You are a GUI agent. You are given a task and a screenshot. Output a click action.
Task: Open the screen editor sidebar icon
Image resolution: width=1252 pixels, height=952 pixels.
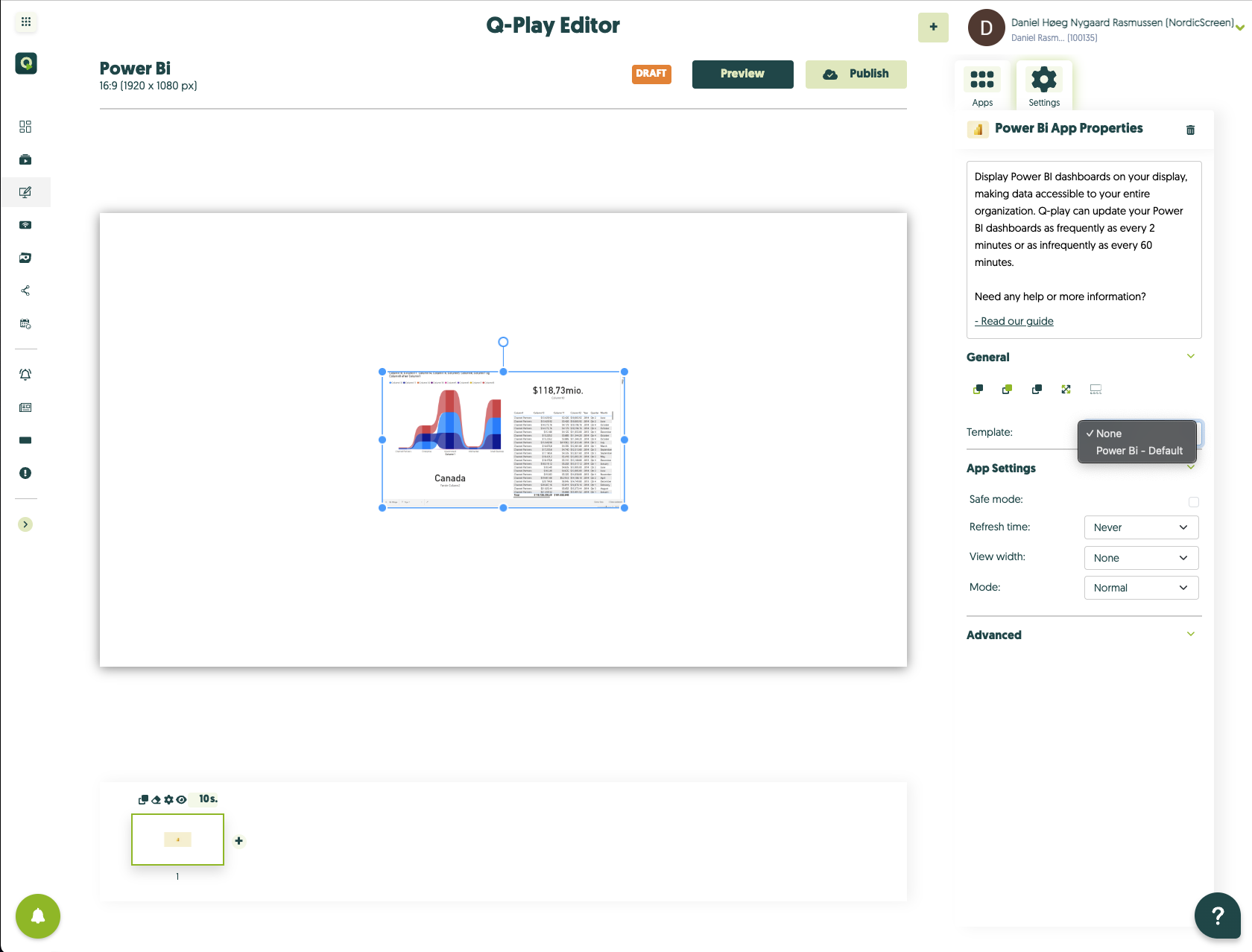click(x=25, y=192)
